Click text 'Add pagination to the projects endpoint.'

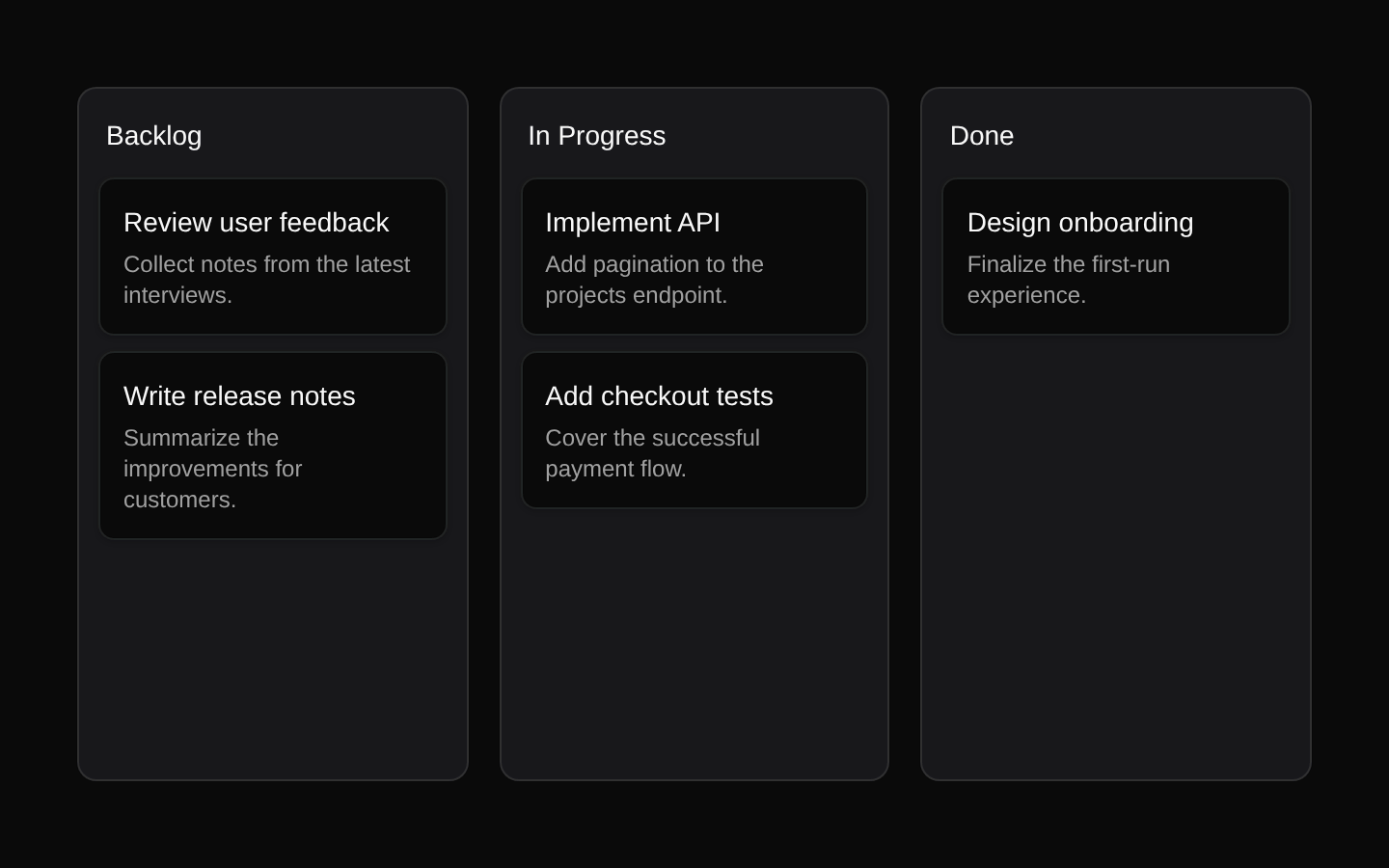click(655, 280)
